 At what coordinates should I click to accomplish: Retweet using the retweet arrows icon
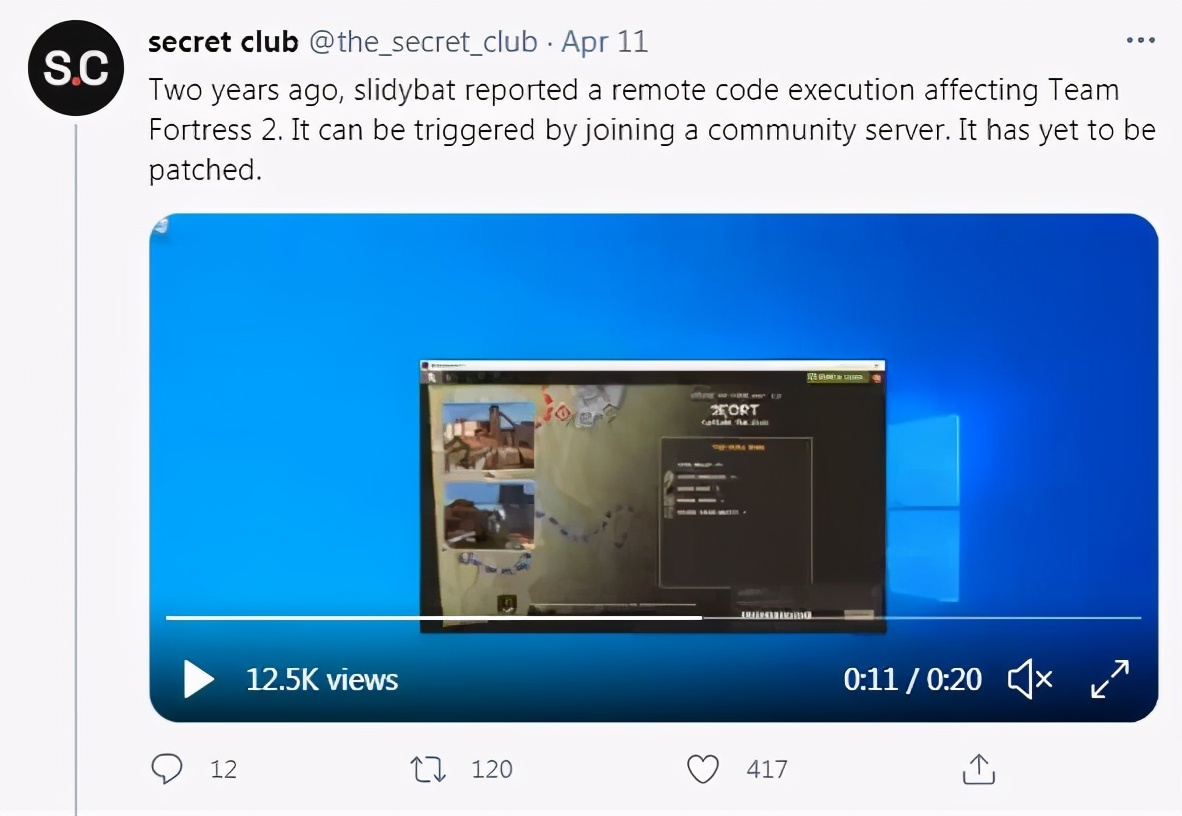[x=427, y=769]
